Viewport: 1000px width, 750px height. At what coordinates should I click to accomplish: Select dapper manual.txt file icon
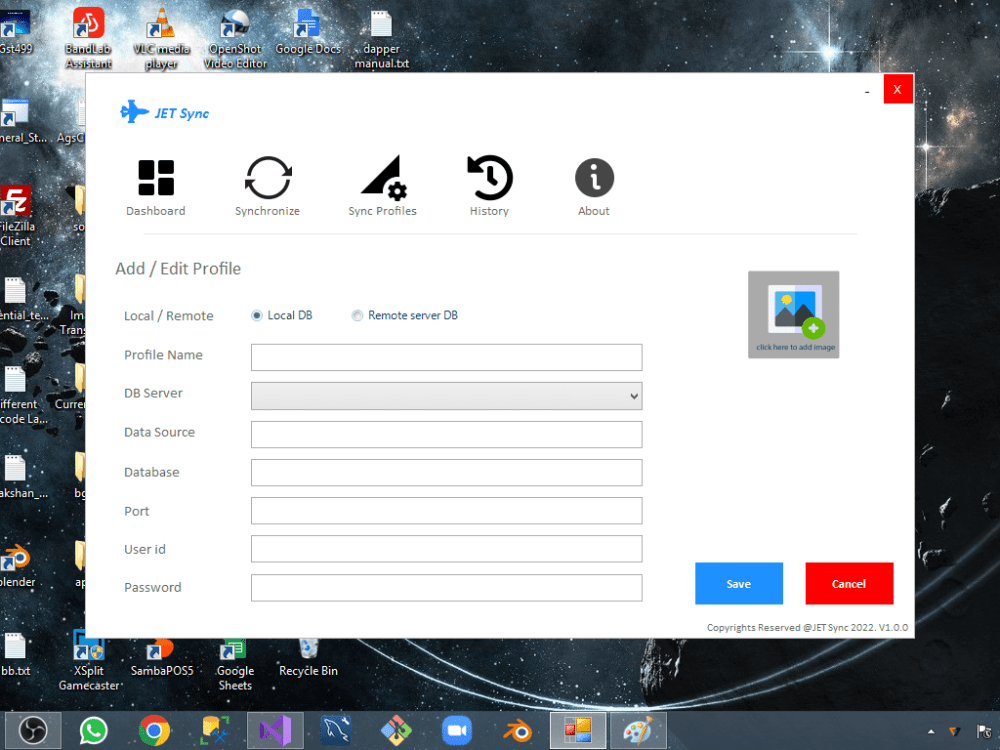click(x=381, y=38)
